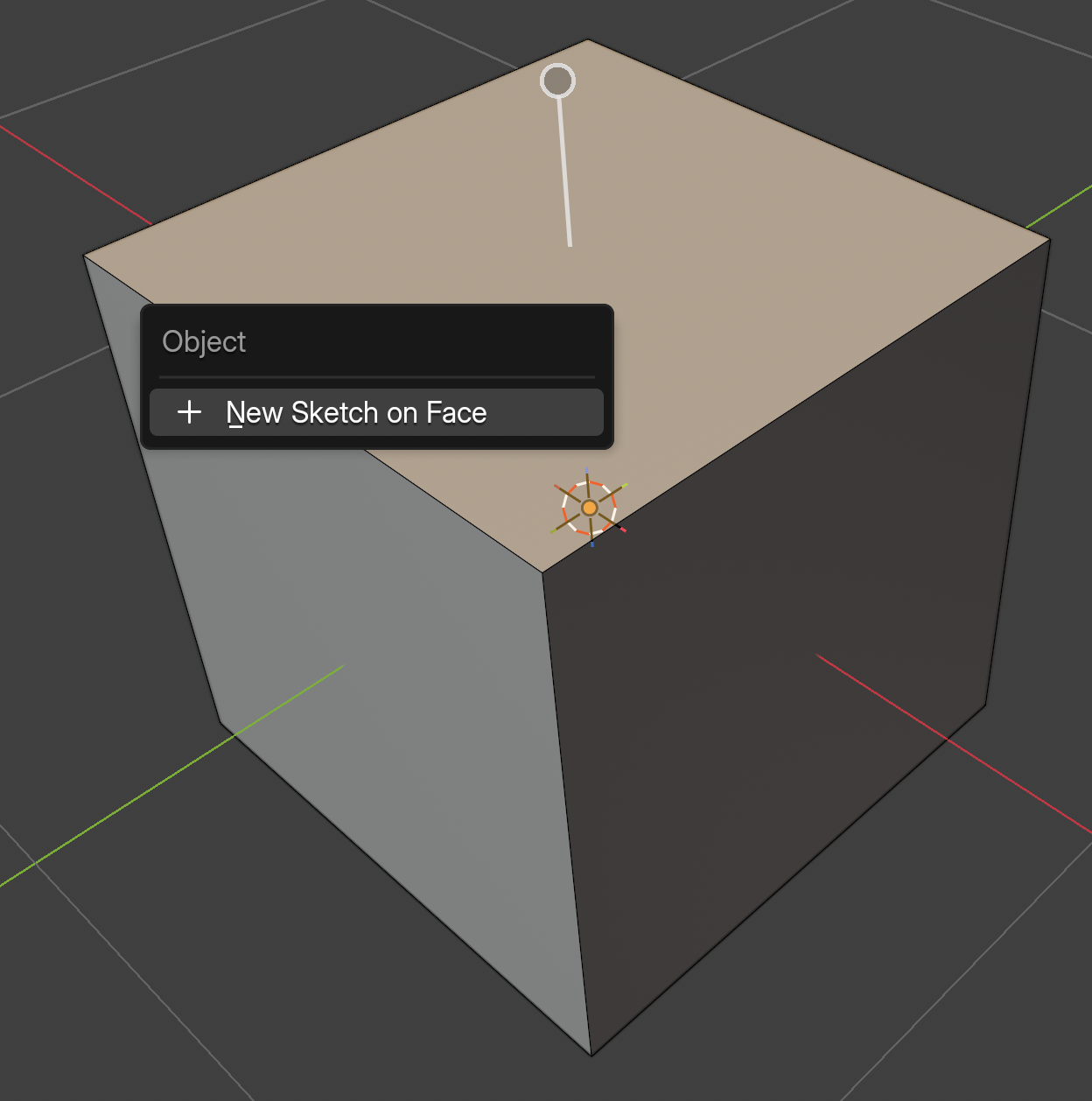
Task: Choose New Sketch on Face menu entry
Action: coord(376,412)
